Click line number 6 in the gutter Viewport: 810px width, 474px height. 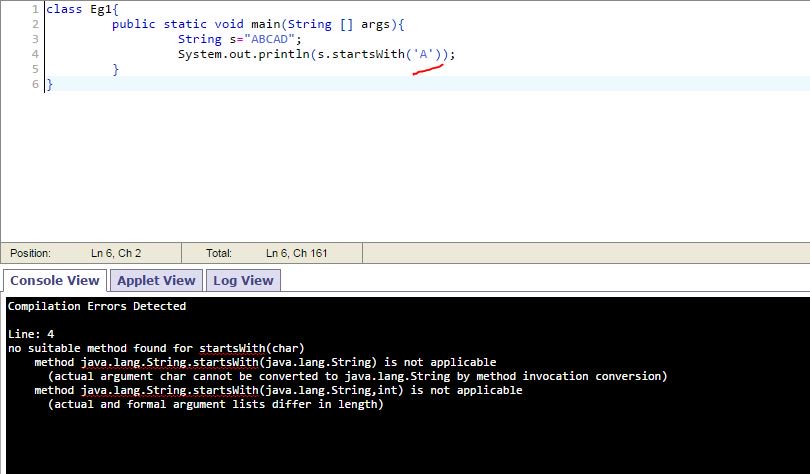point(35,84)
